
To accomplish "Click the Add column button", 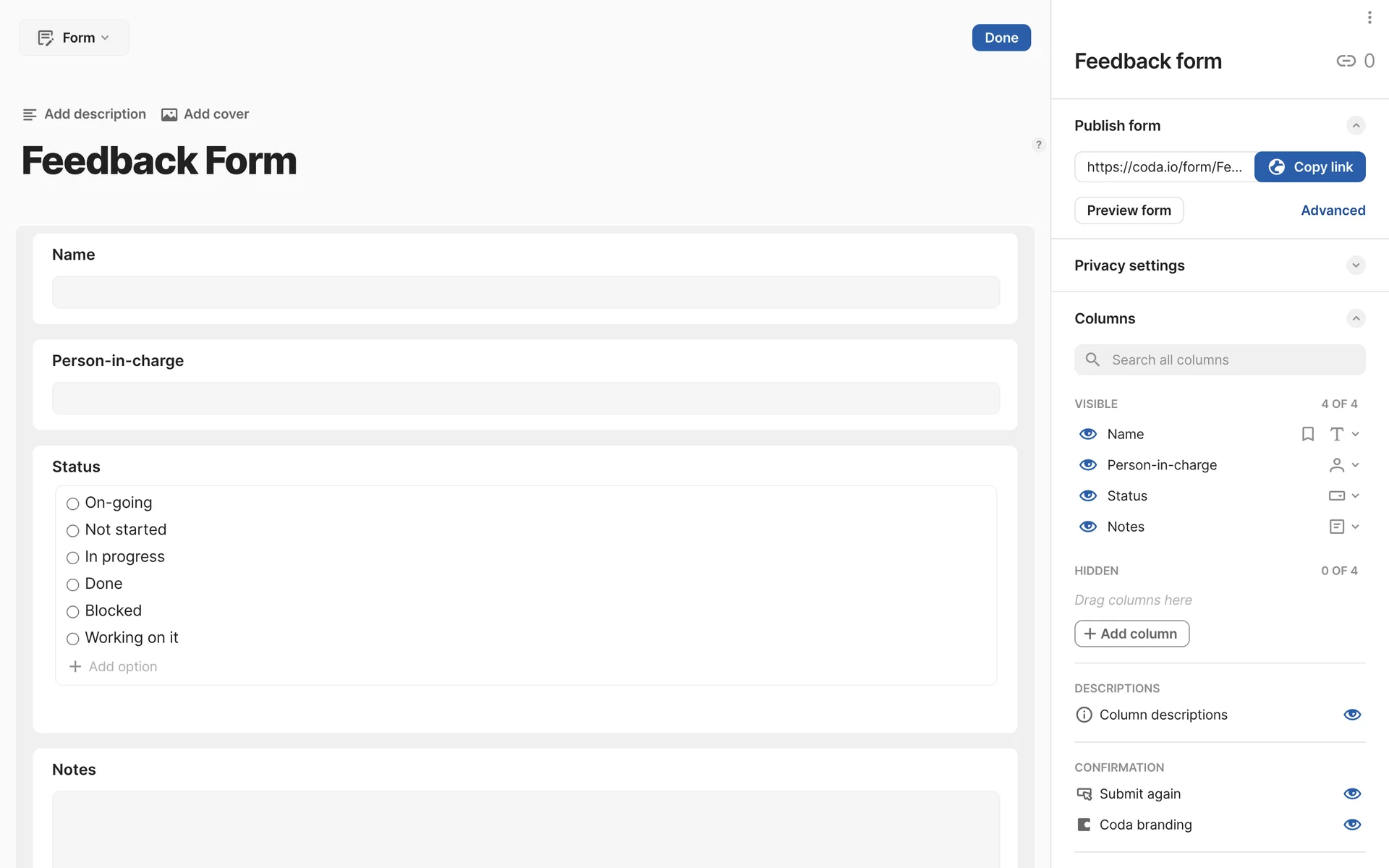I will (x=1131, y=634).
